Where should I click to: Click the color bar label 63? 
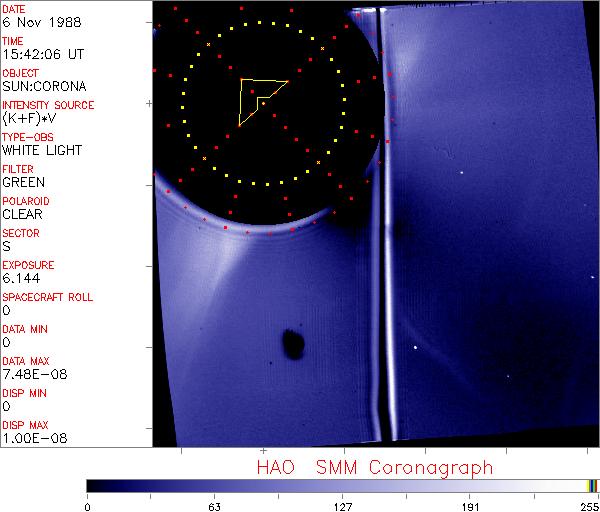click(x=214, y=505)
